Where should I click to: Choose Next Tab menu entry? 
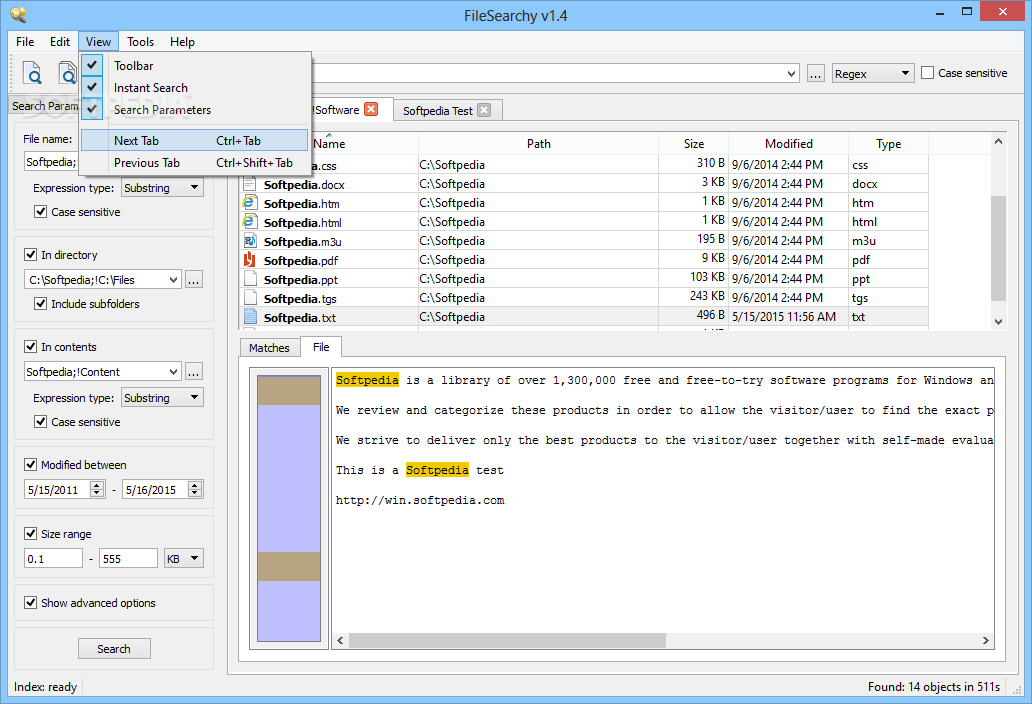(x=194, y=140)
